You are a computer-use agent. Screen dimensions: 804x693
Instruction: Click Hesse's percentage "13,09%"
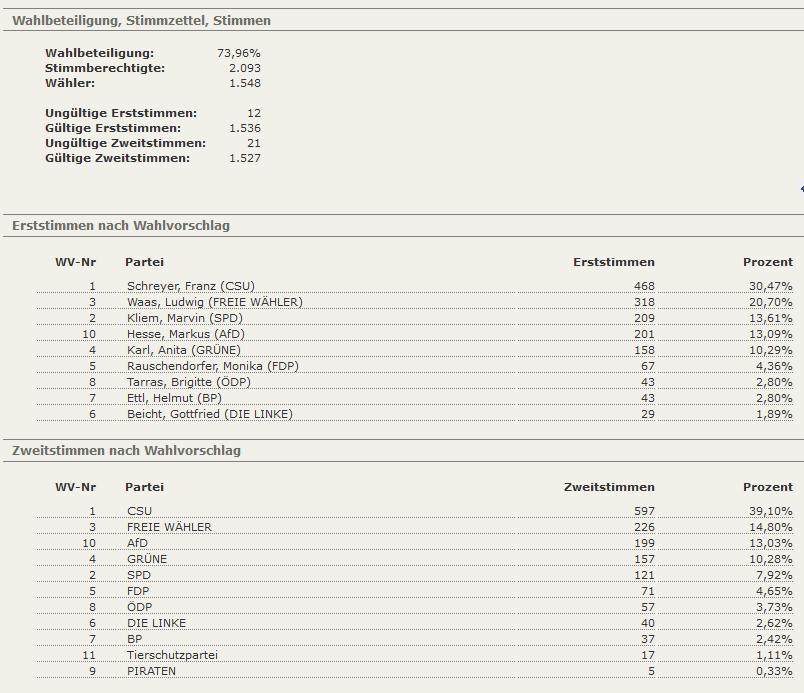[771, 334]
